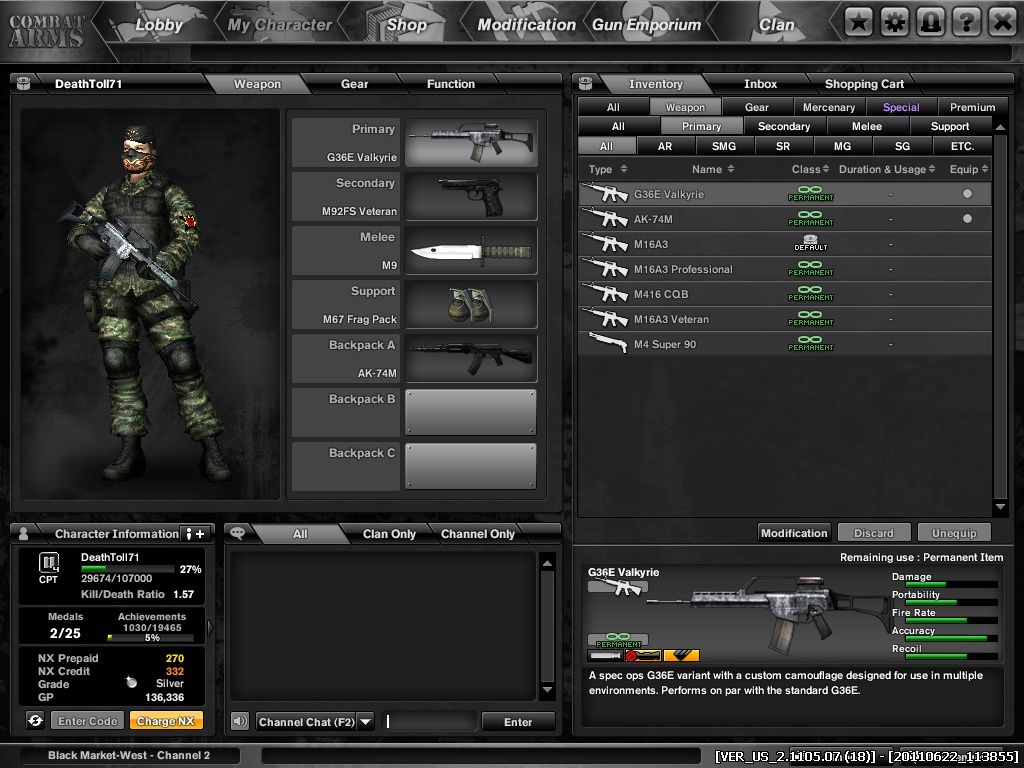Sort the inventory by the Type column
1024x768 pixels.
(x=607, y=169)
